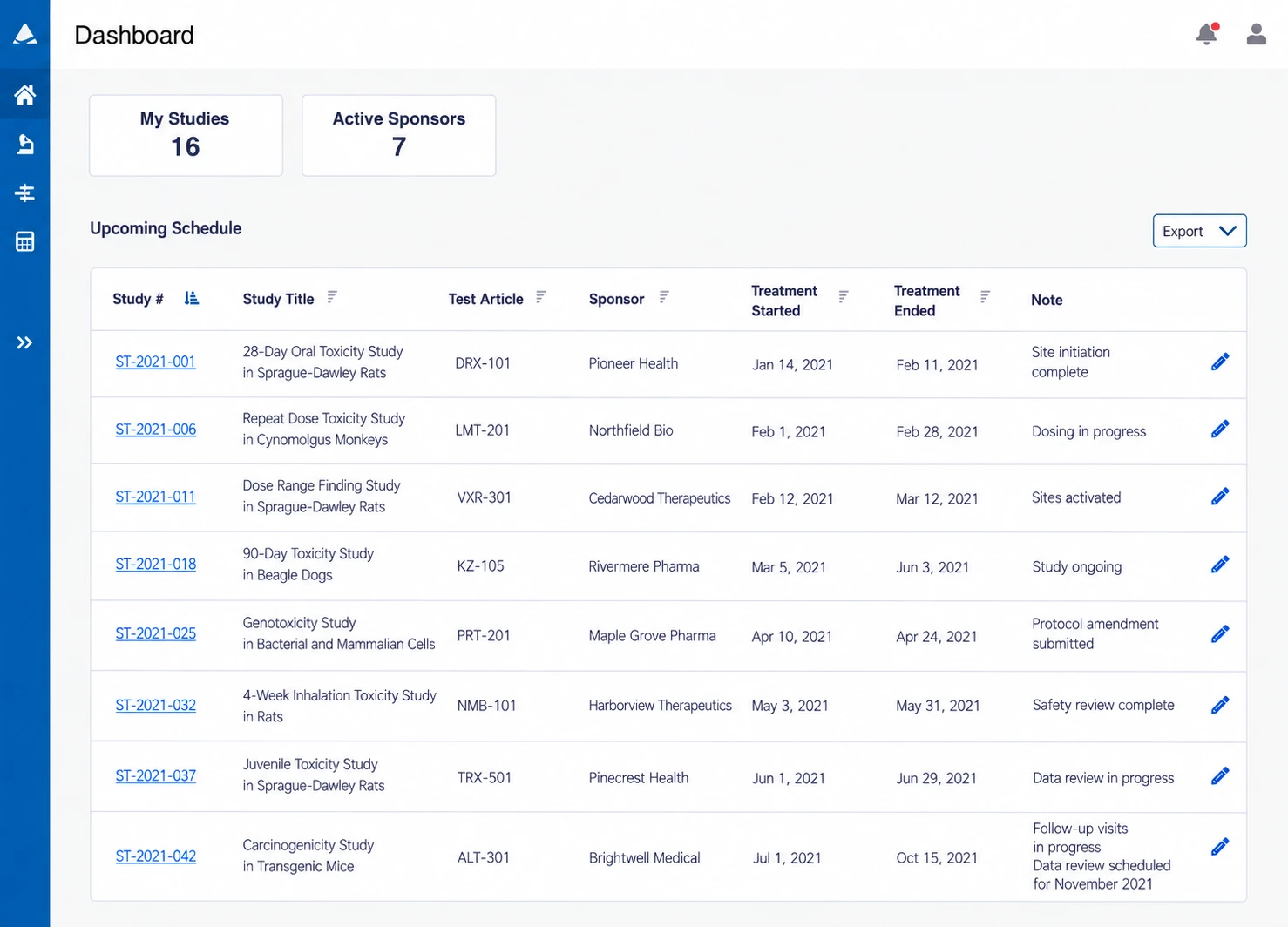Edit note for study ST-2021-037
The image size is (1288, 927).
coord(1220,775)
